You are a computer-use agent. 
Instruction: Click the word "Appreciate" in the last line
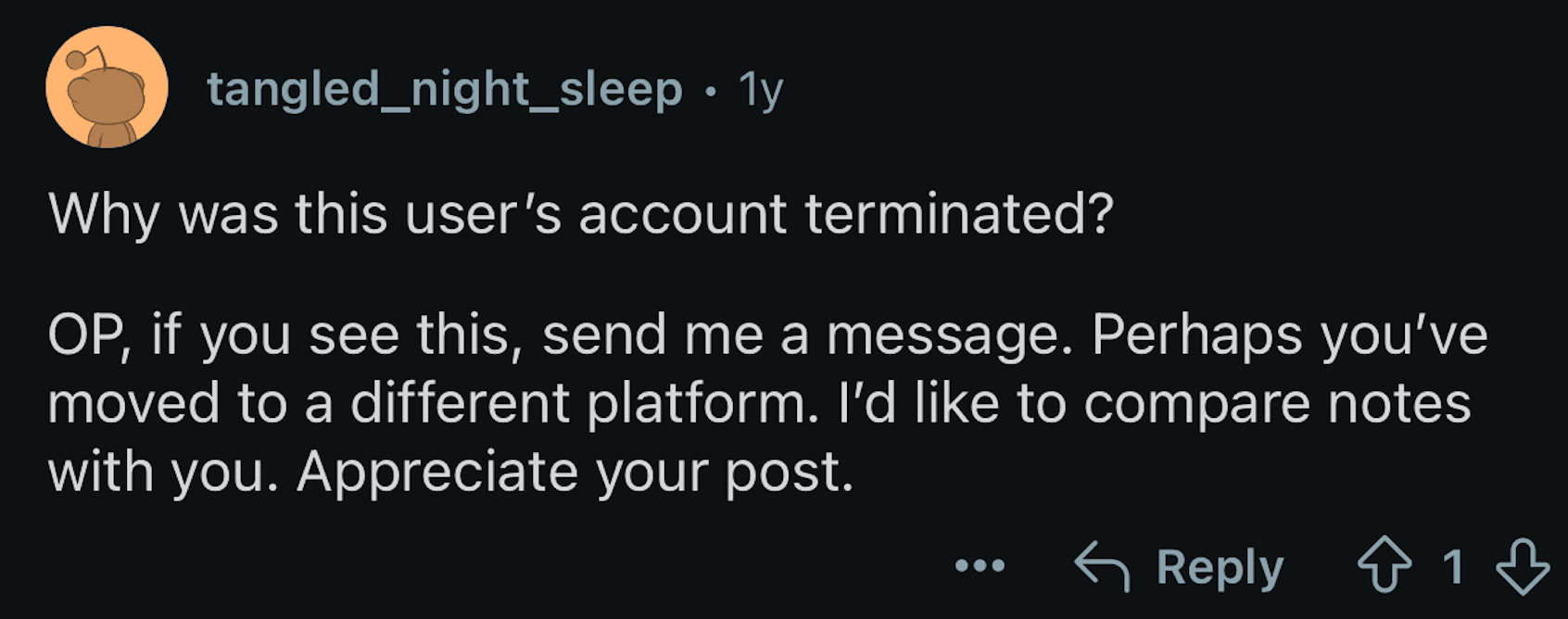pos(437,473)
